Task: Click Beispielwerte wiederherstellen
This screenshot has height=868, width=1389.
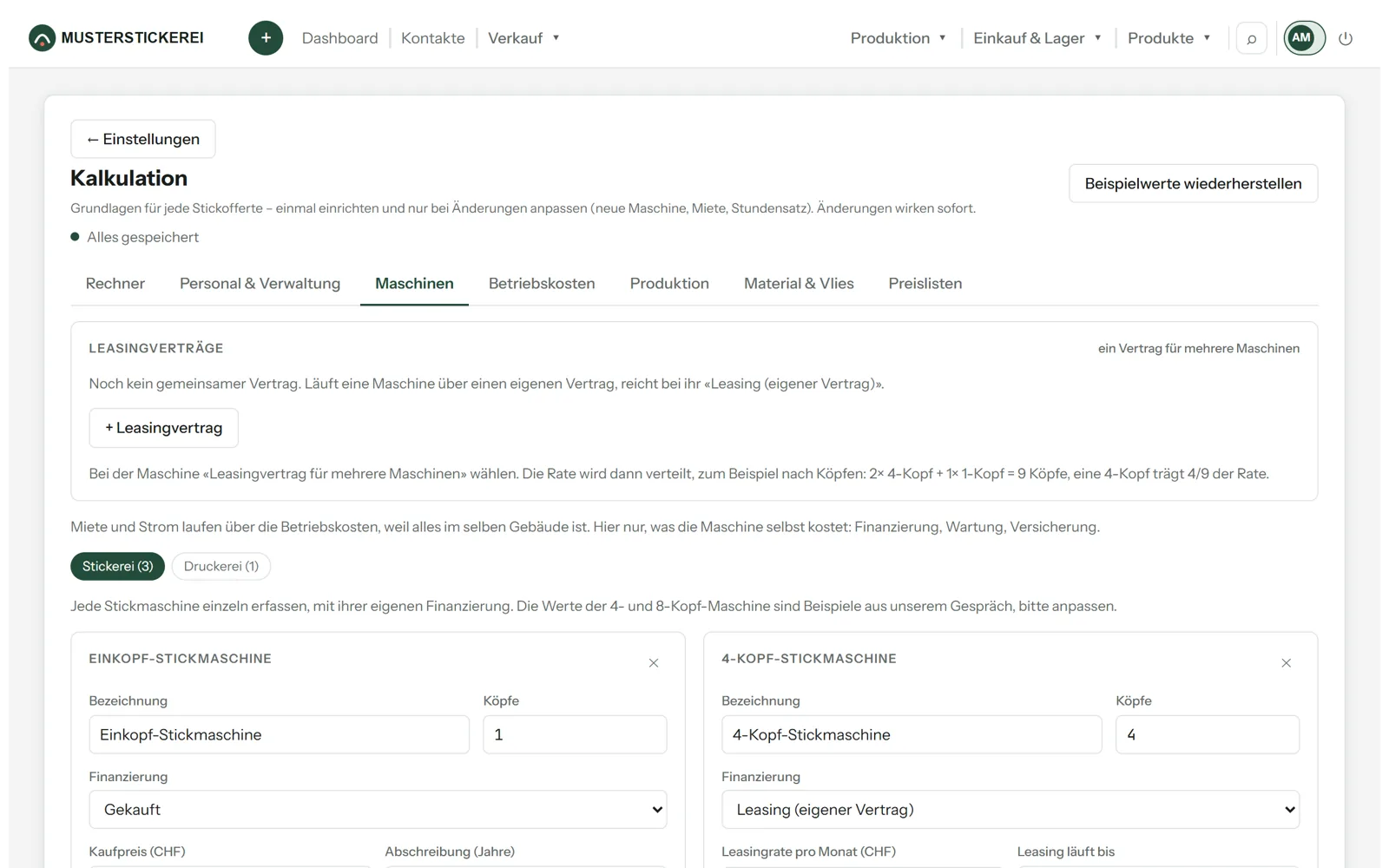Action: click(x=1193, y=183)
